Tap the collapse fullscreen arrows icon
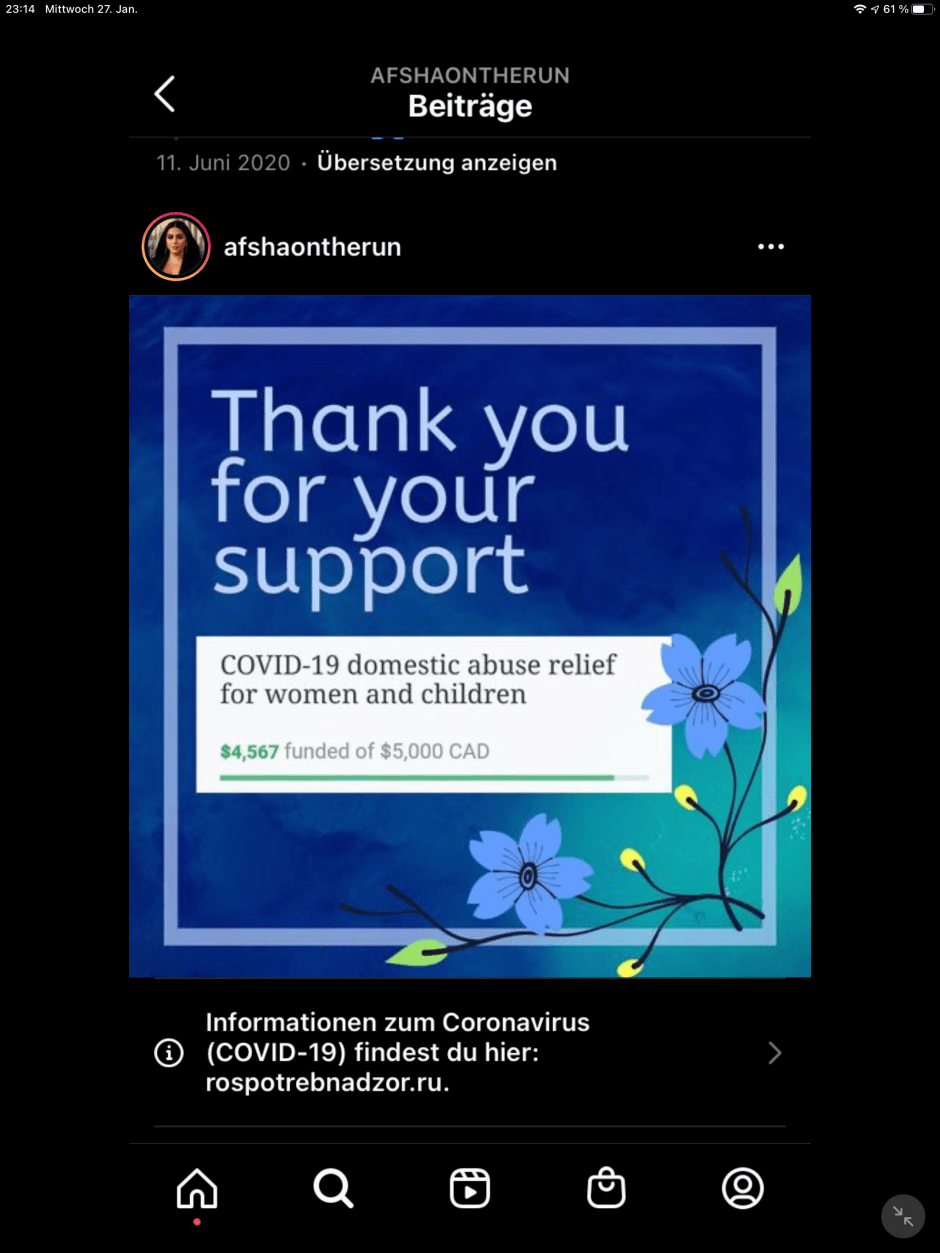The width and height of the screenshot is (940, 1253). (904, 1216)
